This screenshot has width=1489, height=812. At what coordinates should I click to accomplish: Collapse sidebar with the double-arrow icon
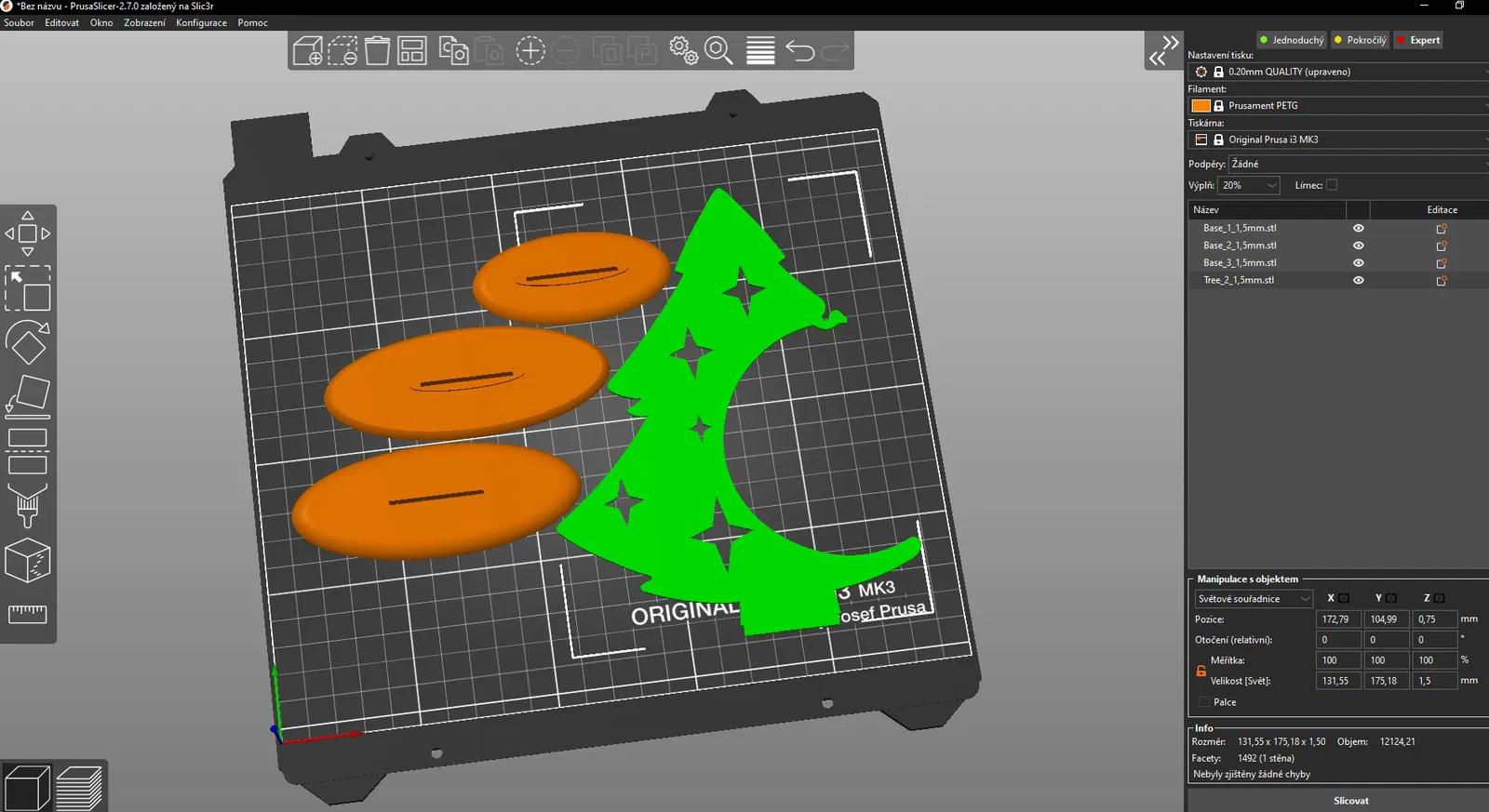(1163, 50)
